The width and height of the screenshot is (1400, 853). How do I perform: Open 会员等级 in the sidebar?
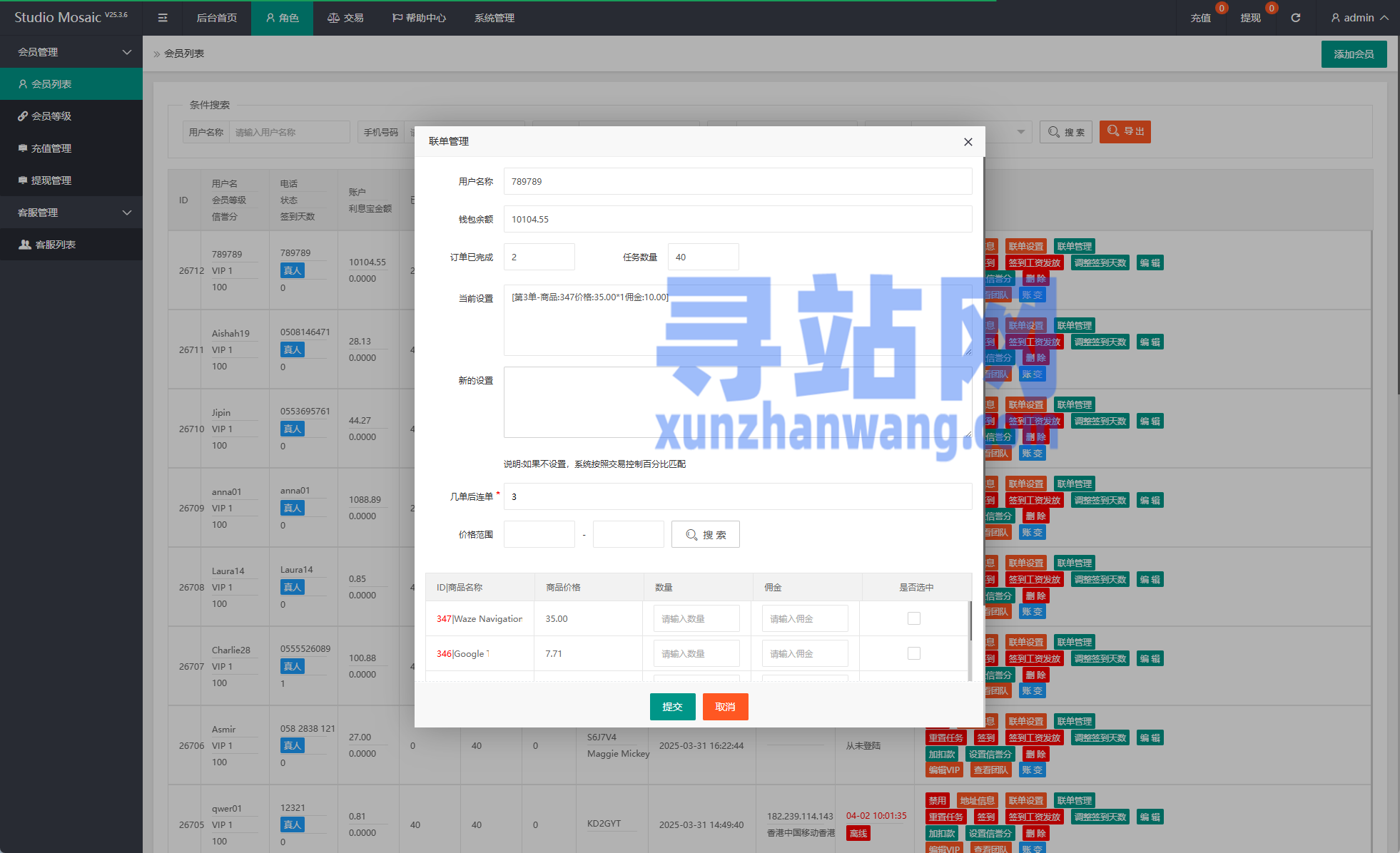71,116
